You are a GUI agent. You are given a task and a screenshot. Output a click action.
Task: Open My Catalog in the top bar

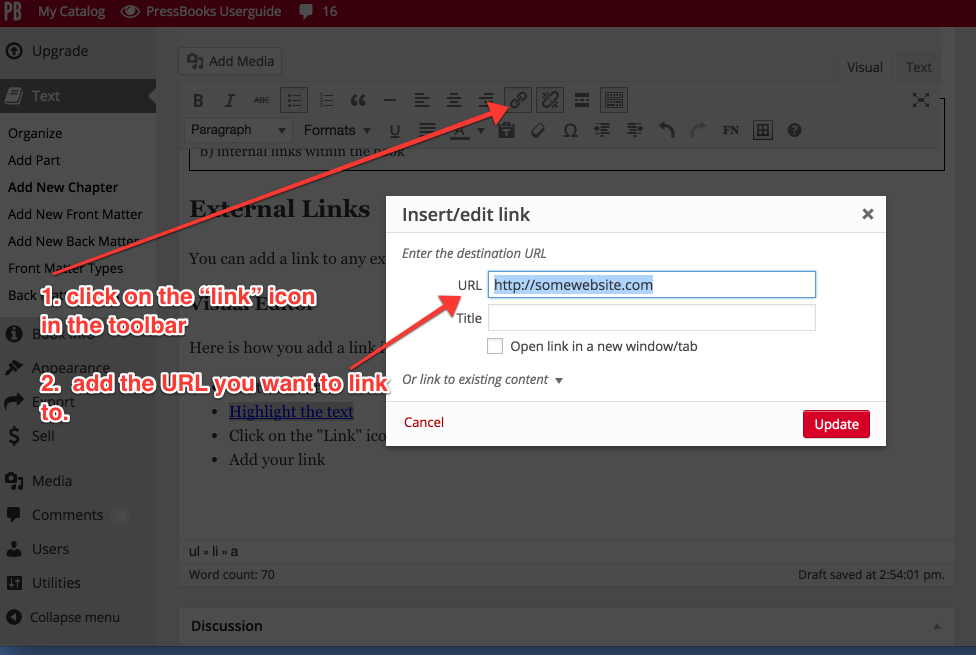point(72,11)
